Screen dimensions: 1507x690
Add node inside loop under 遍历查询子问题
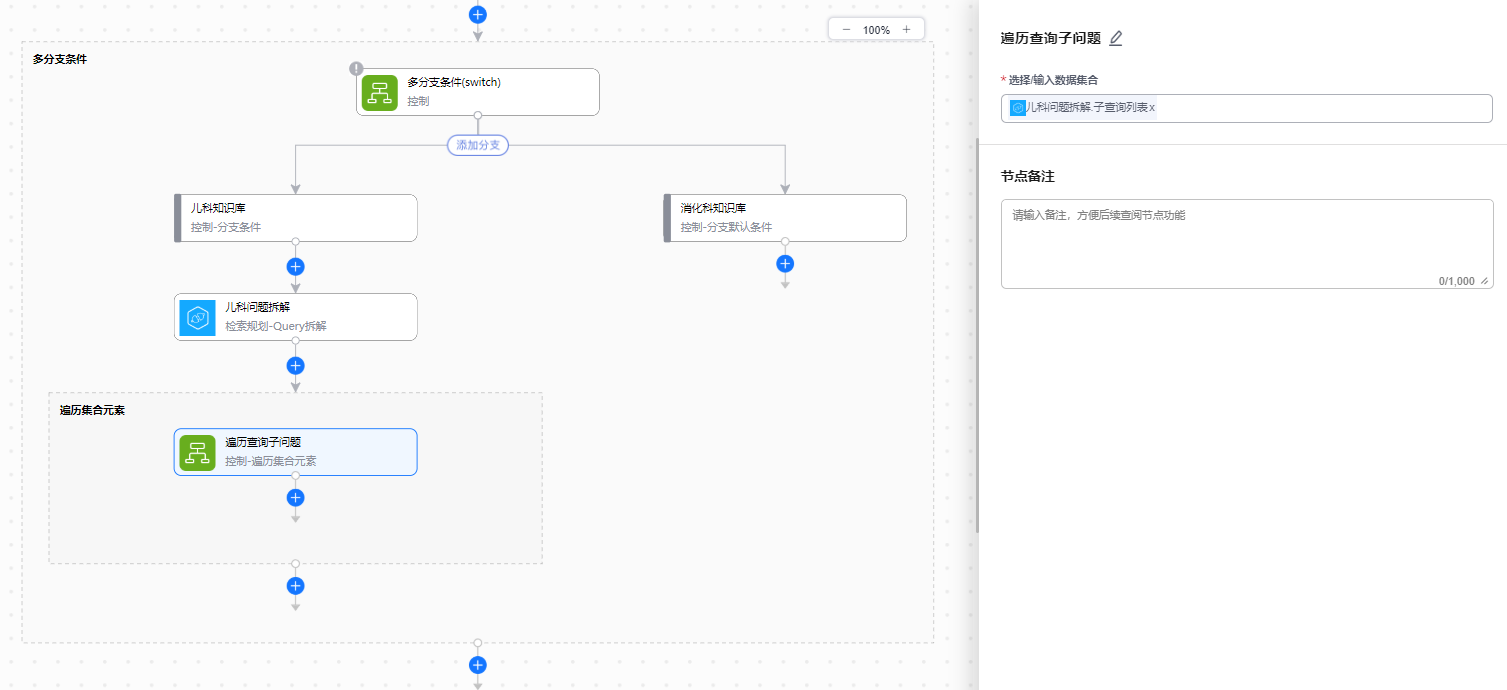tap(295, 497)
